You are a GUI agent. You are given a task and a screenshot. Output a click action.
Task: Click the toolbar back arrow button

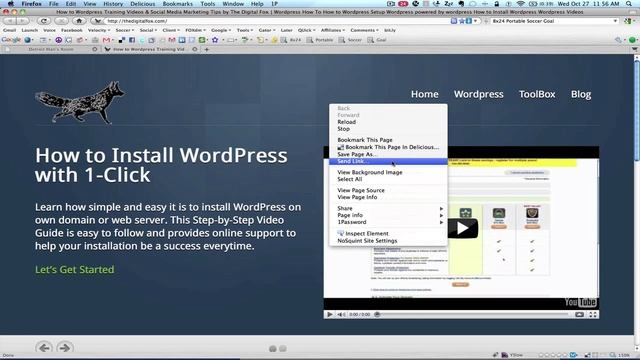(10, 21)
